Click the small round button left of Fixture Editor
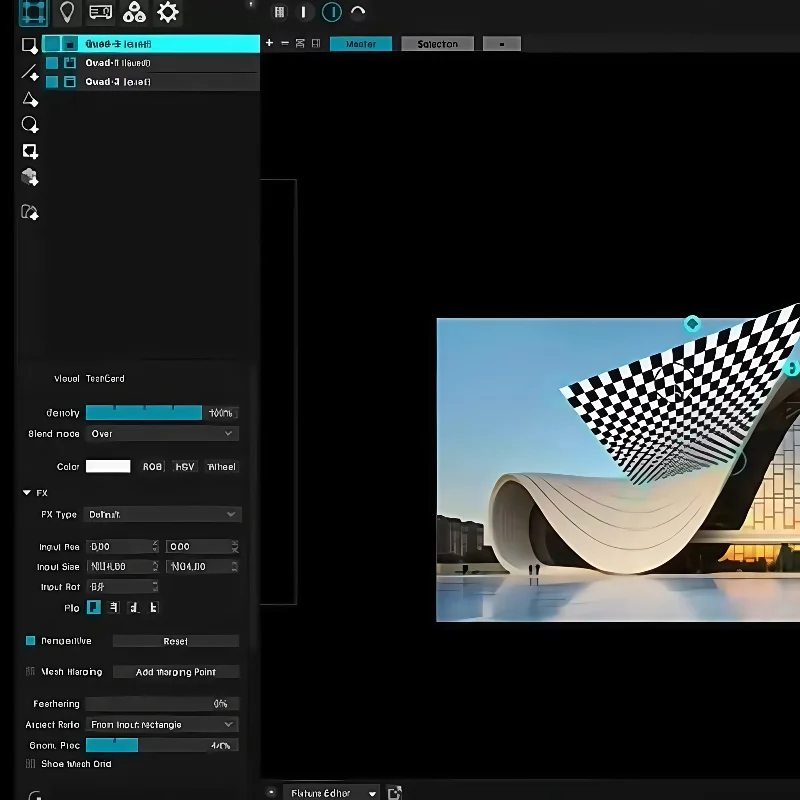Screen dimensions: 800x800 pos(271,792)
